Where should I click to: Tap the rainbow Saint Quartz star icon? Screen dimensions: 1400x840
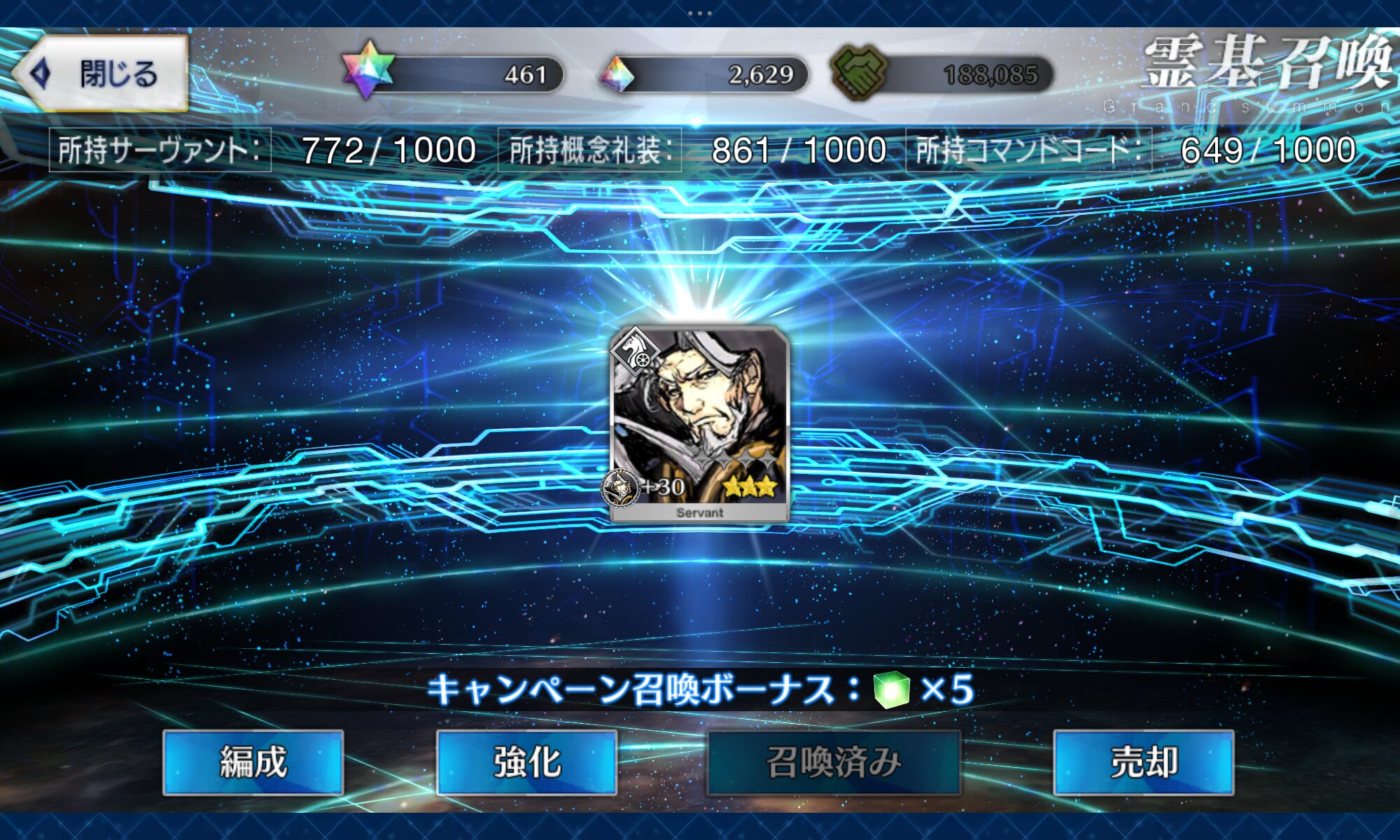point(368,70)
